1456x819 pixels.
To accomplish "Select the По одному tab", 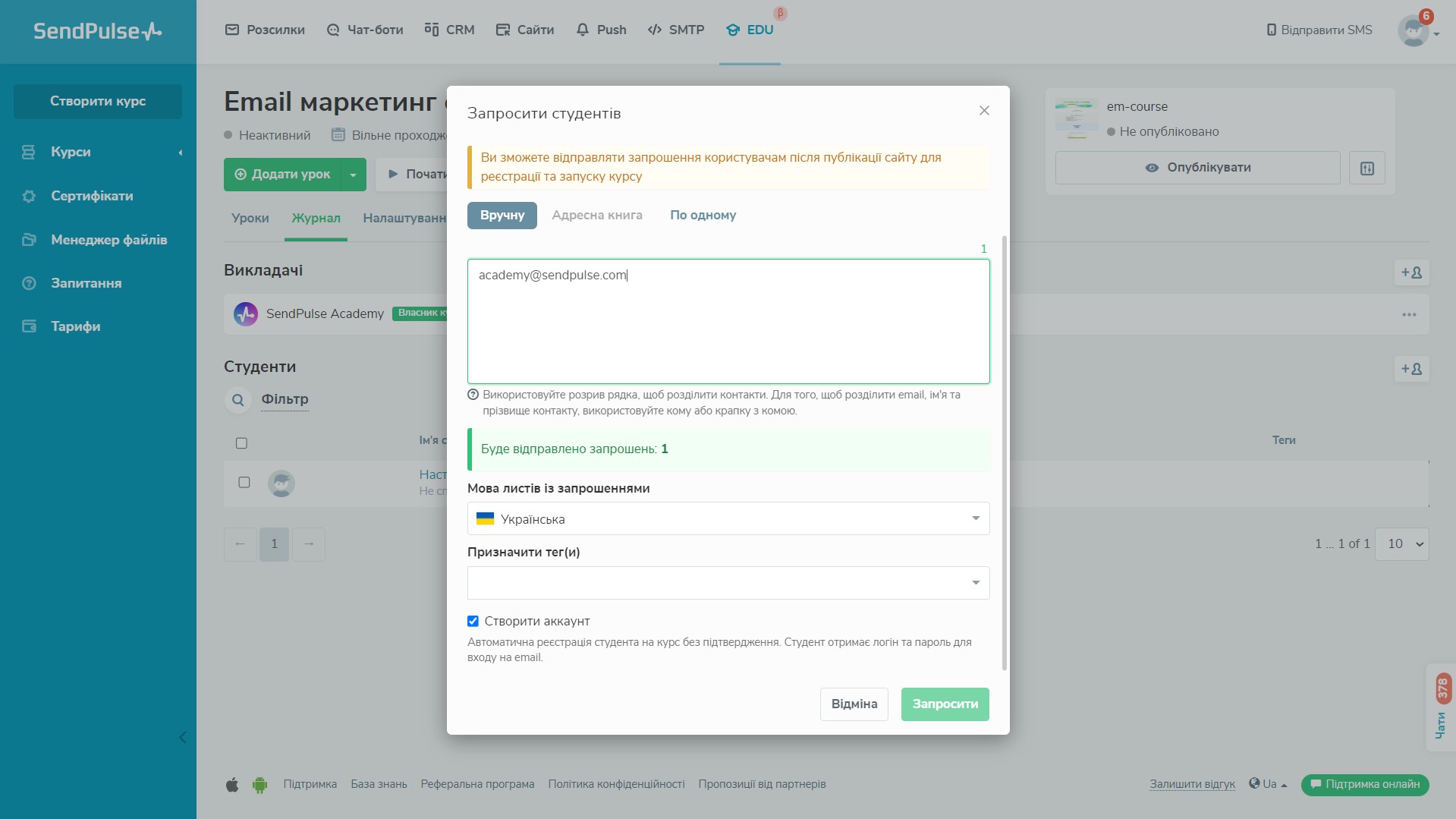I will [x=703, y=216].
